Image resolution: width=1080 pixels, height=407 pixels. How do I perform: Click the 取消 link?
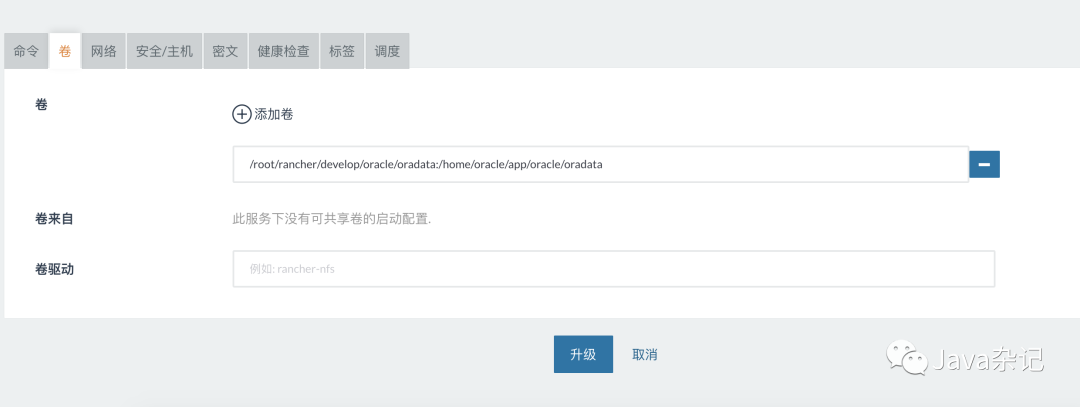645,355
